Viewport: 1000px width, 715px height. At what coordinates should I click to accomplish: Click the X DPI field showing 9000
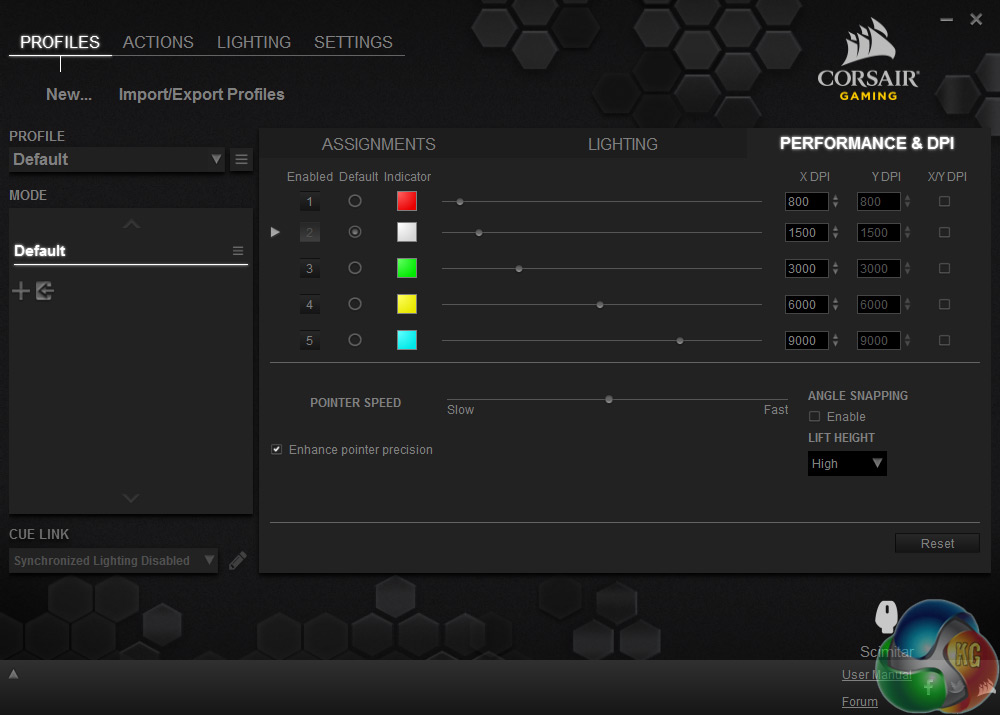(x=807, y=341)
